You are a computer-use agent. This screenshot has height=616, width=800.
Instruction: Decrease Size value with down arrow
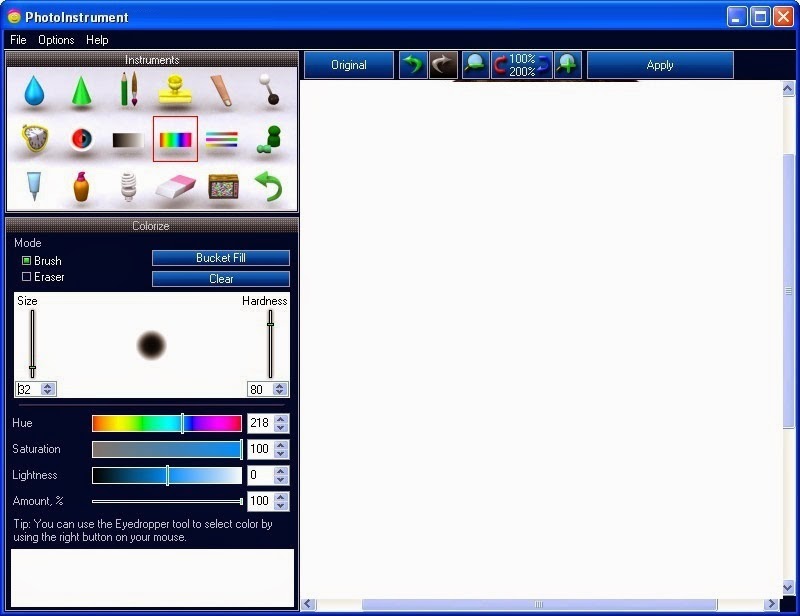click(x=47, y=392)
